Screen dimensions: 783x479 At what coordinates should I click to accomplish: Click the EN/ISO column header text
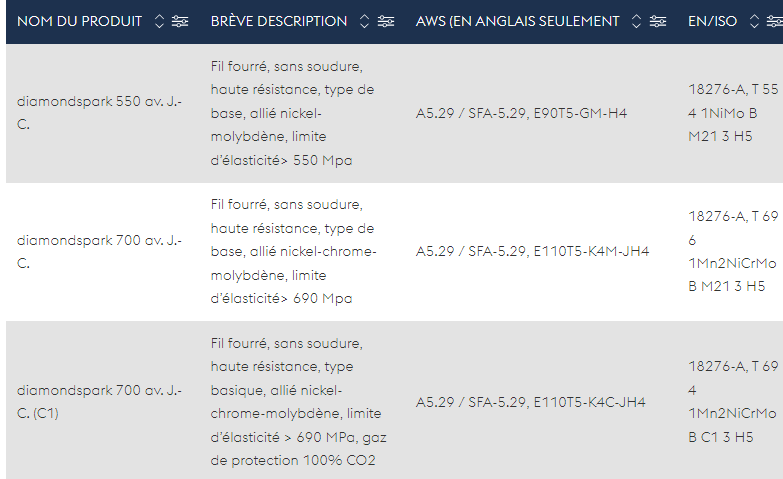pyautogui.click(x=713, y=21)
